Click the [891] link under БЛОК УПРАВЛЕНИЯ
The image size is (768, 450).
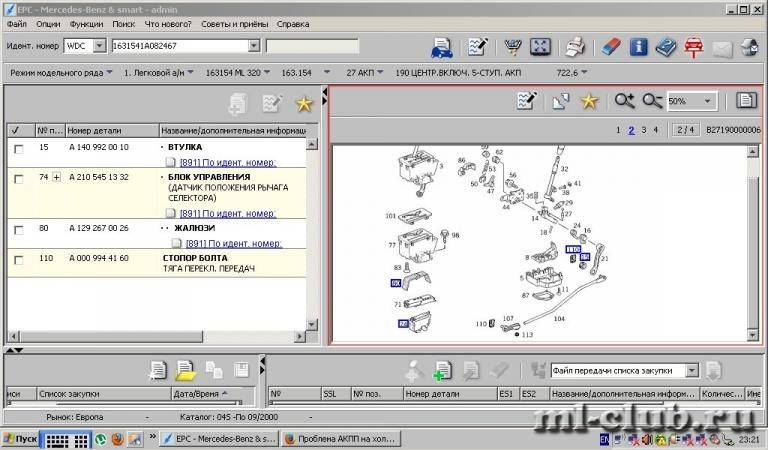pos(227,213)
